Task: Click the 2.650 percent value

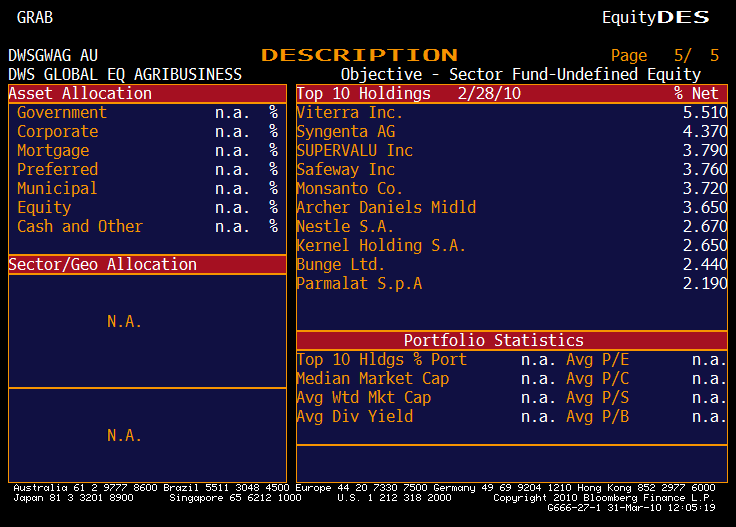Action: pyautogui.click(x=705, y=245)
